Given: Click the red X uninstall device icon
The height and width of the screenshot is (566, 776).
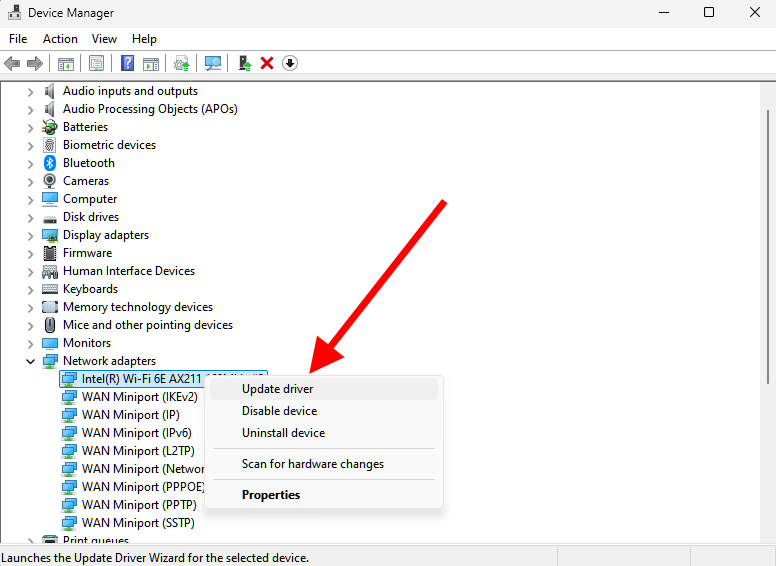Looking at the screenshot, I should pyautogui.click(x=267, y=63).
